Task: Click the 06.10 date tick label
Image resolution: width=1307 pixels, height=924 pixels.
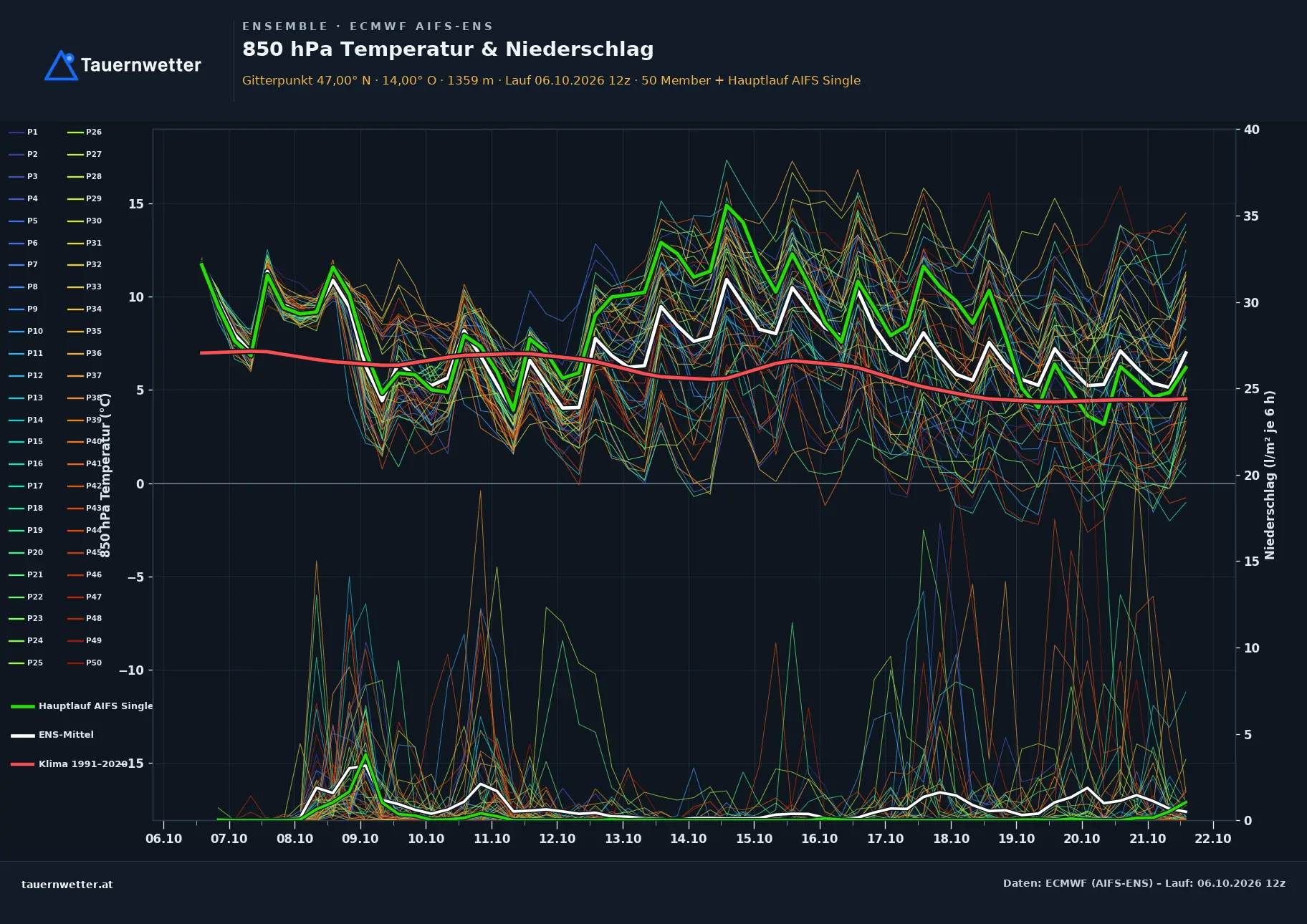Action: [163, 839]
